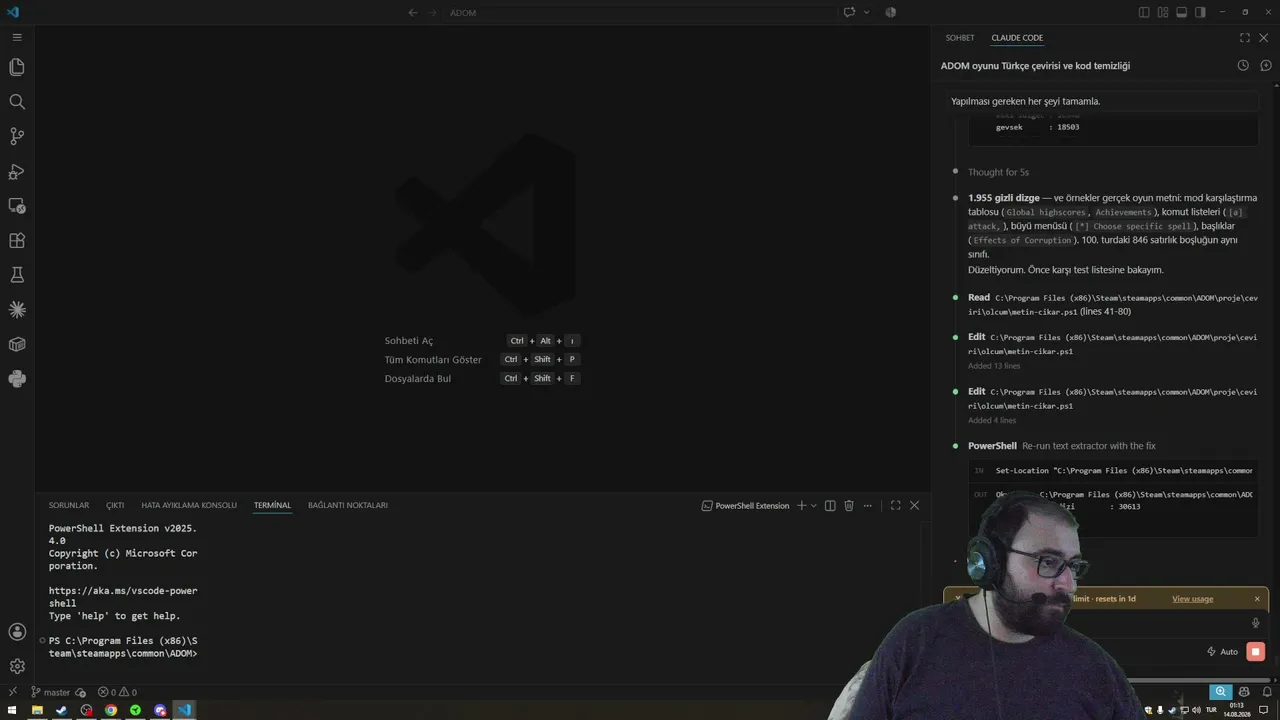Close the terminal panel

click(x=914, y=506)
